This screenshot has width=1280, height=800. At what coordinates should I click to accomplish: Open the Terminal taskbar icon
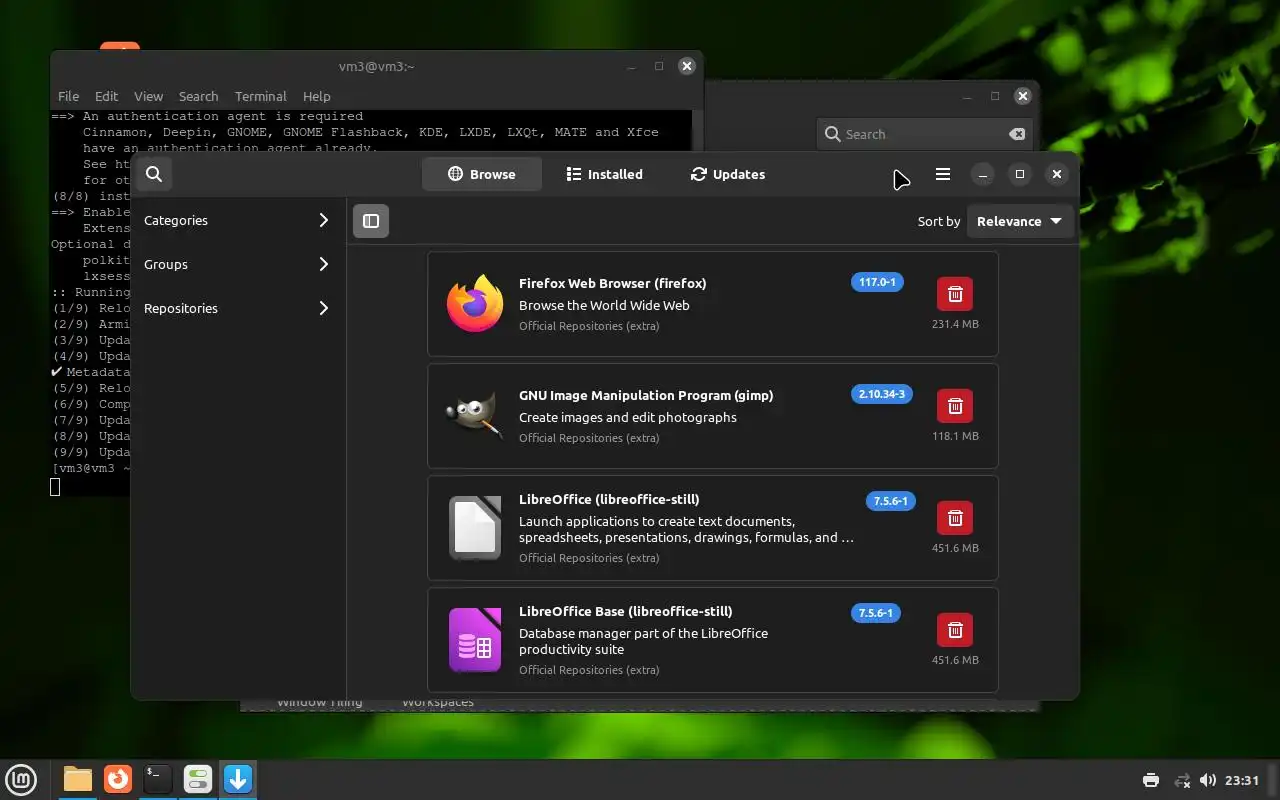point(158,779)
